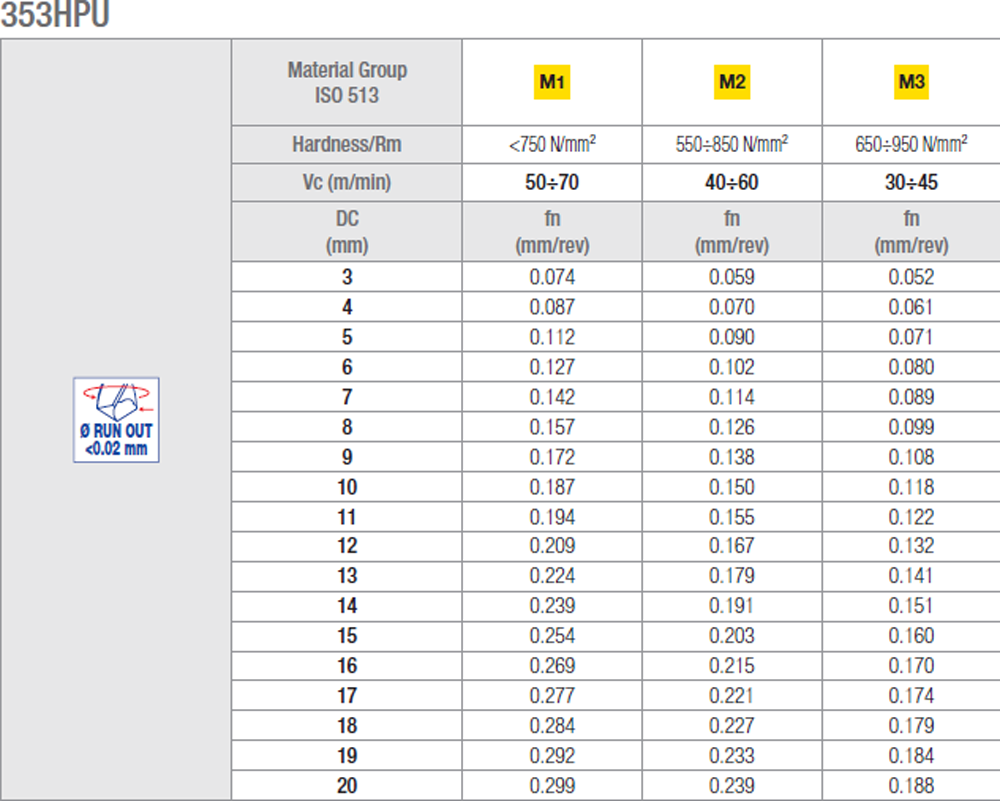Viewport: 1000px width, 801px height.
Task: Select feed value 0.209
Action: (552, 545)
